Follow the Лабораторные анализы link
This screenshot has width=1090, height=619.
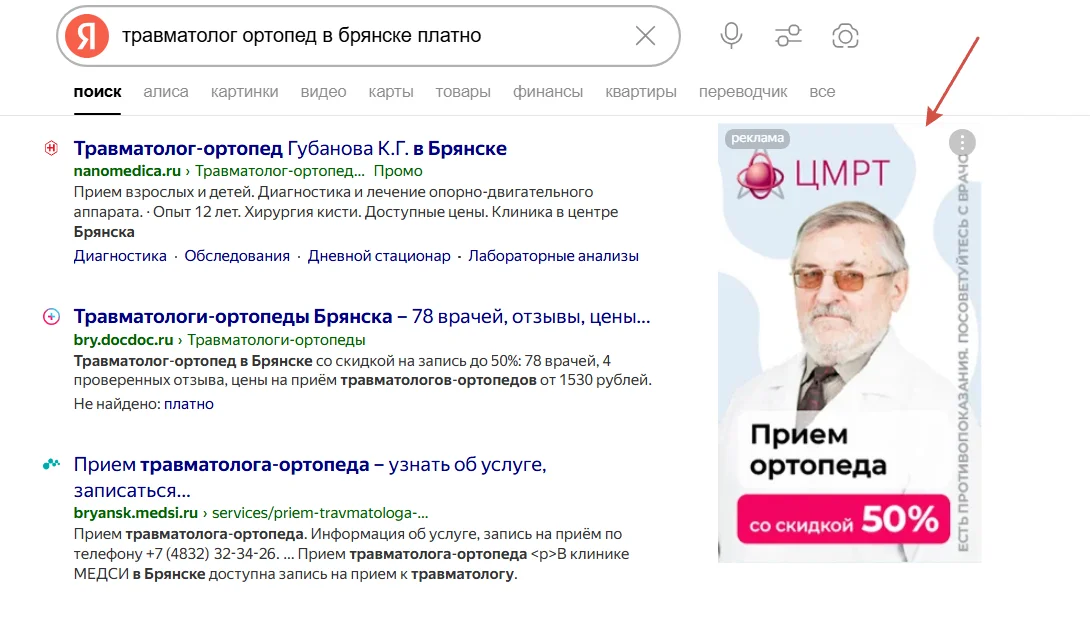click(x=555, y=255)
